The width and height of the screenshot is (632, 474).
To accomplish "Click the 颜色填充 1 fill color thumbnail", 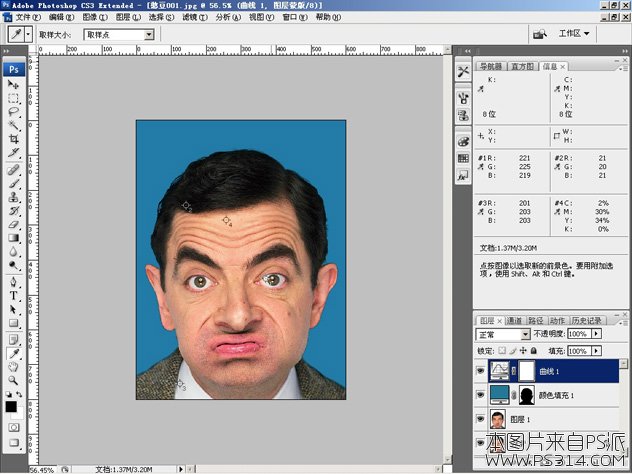I will click(x=499, y=395).
